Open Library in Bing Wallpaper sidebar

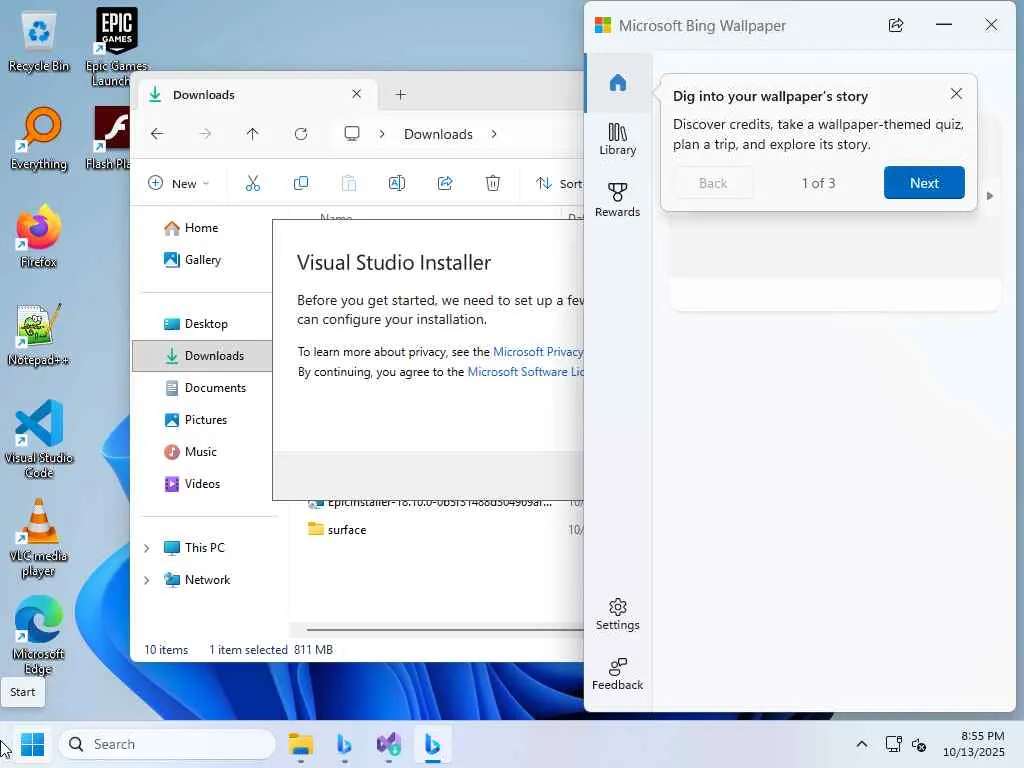pos(618,139)
